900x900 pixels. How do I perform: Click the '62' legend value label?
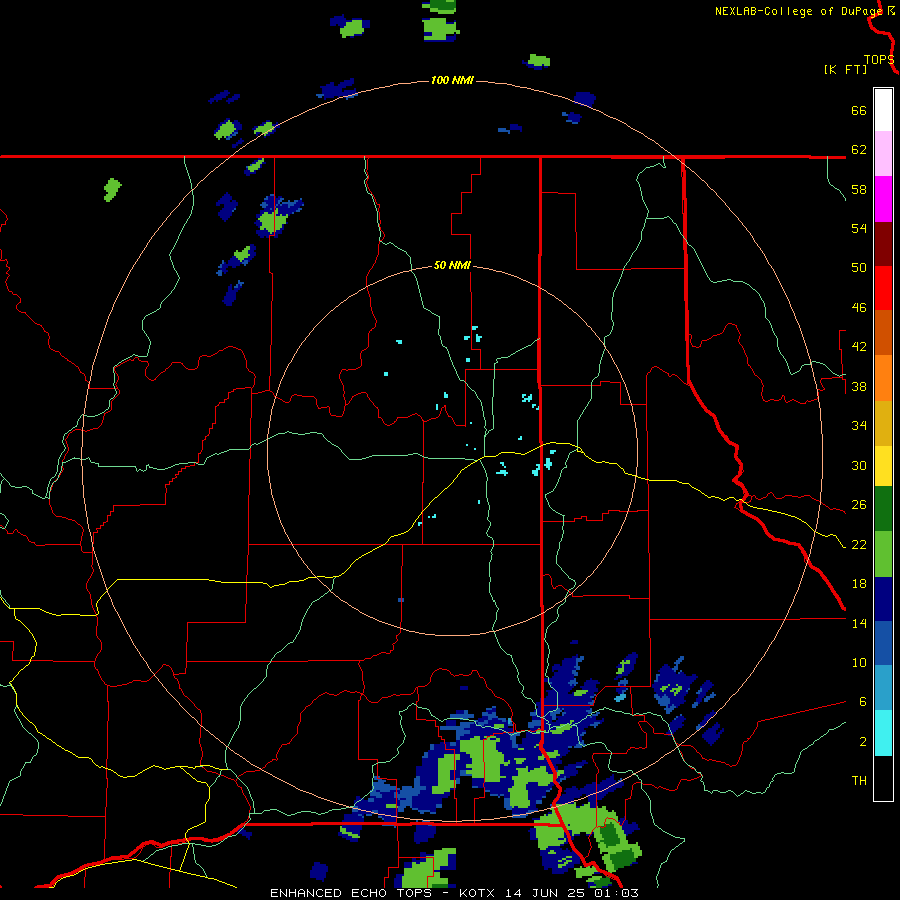tap(859, 149)
